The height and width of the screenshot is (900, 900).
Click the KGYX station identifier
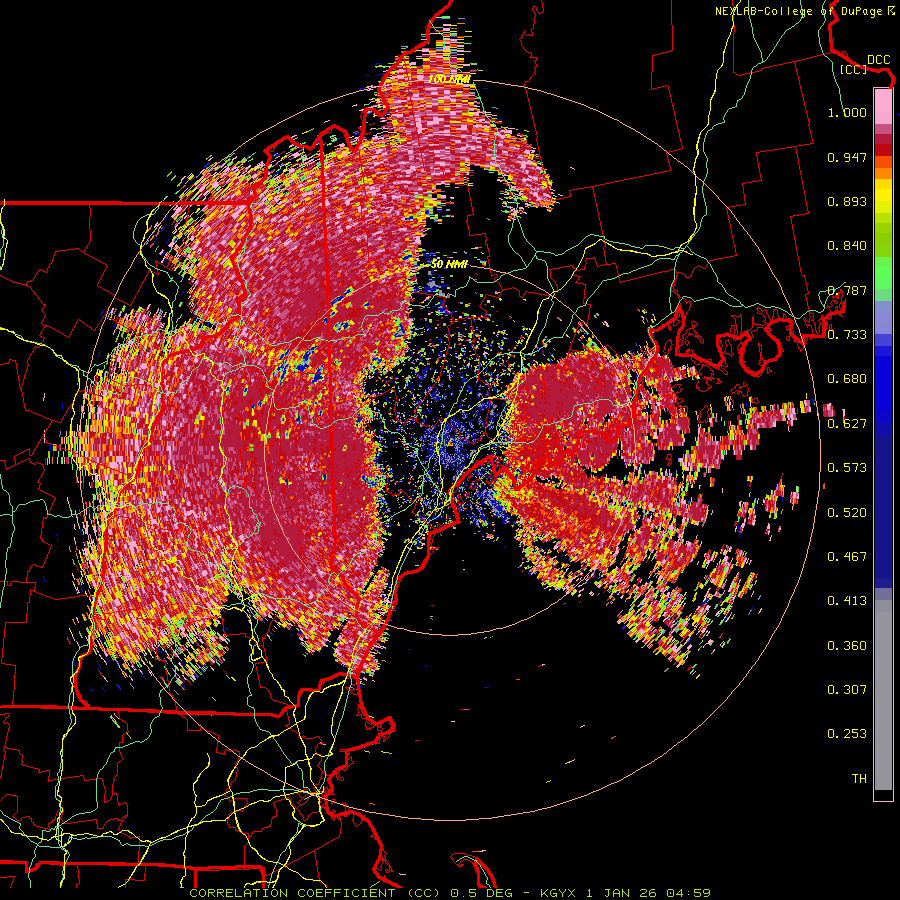point(559,893)
